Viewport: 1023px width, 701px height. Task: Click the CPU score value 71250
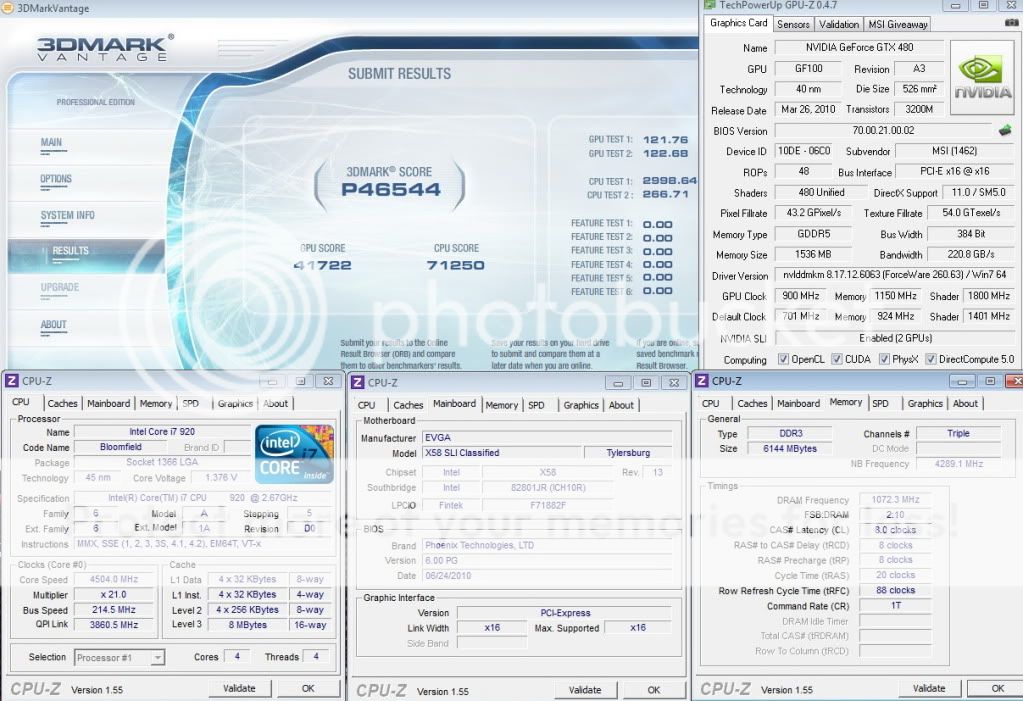[x=455, y=265]
